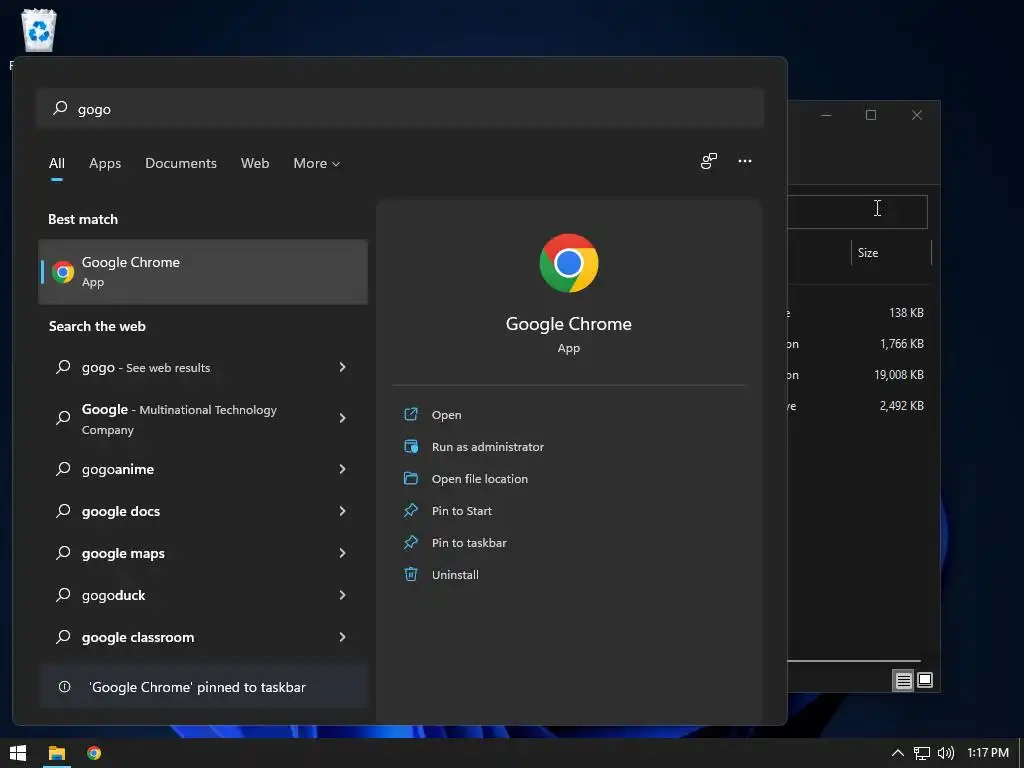1024x768 pixels.
Task: Open File Explorer from the taskbar
Action: (57, 753)
